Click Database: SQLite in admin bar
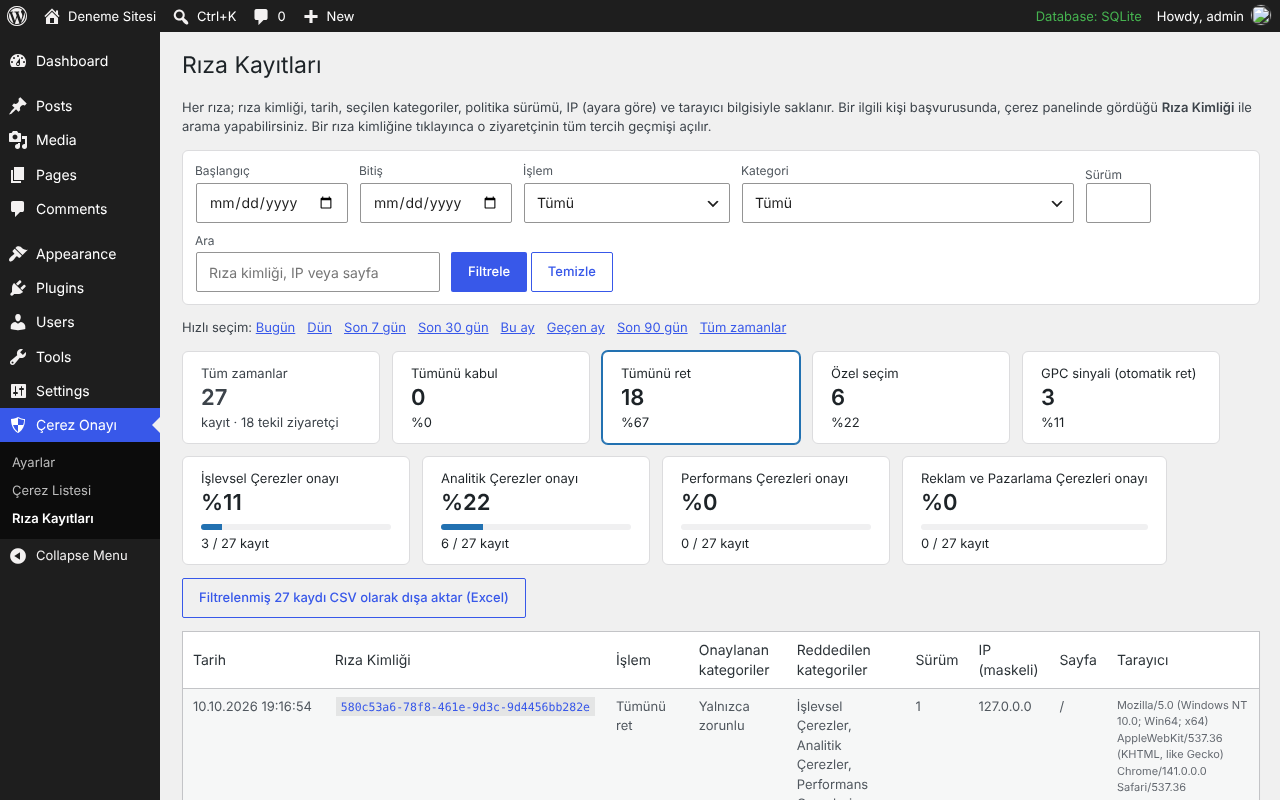The height and width of the screenshot is (800, 1280). [1088, 16]
